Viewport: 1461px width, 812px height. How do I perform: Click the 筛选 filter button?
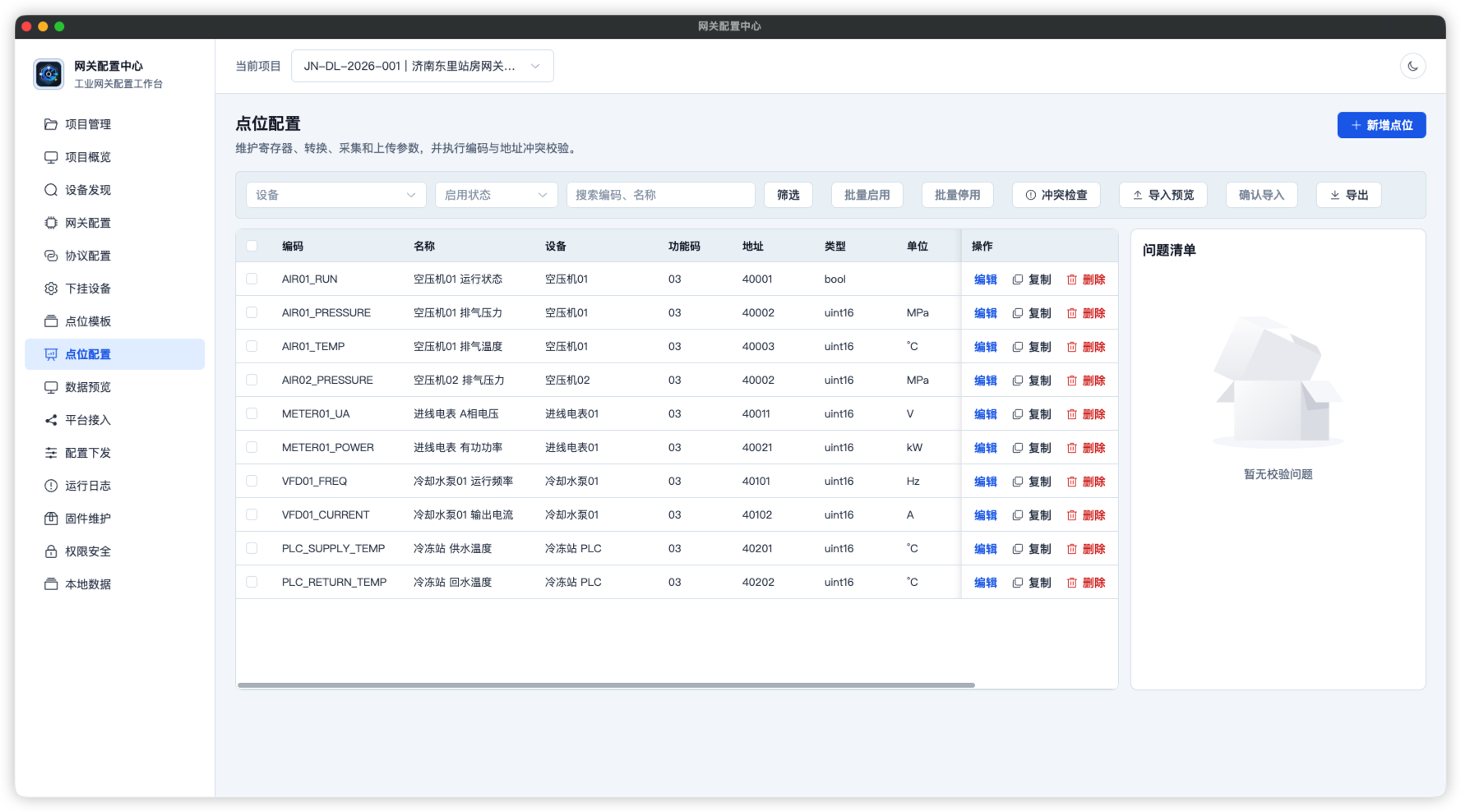[788, 195]
